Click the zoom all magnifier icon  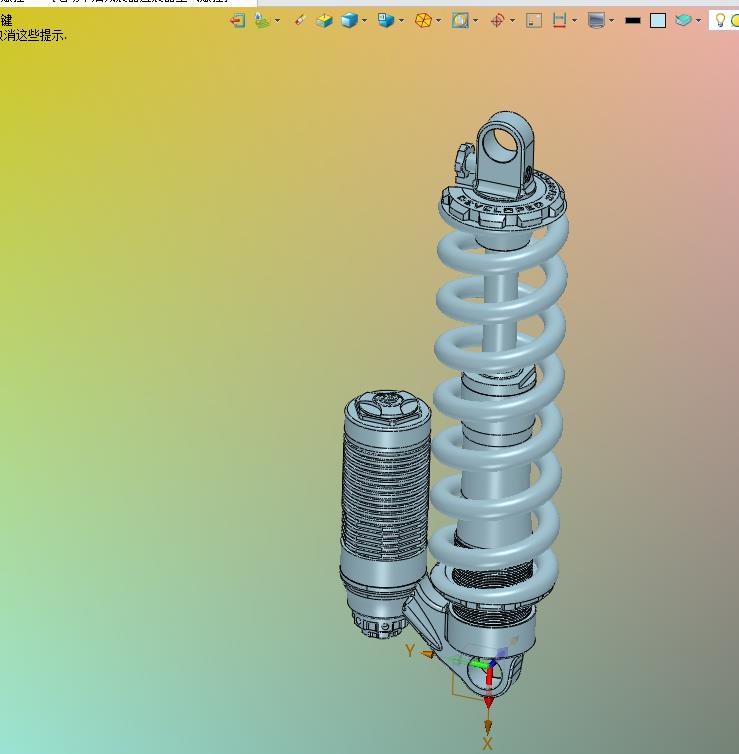(460, 21)
